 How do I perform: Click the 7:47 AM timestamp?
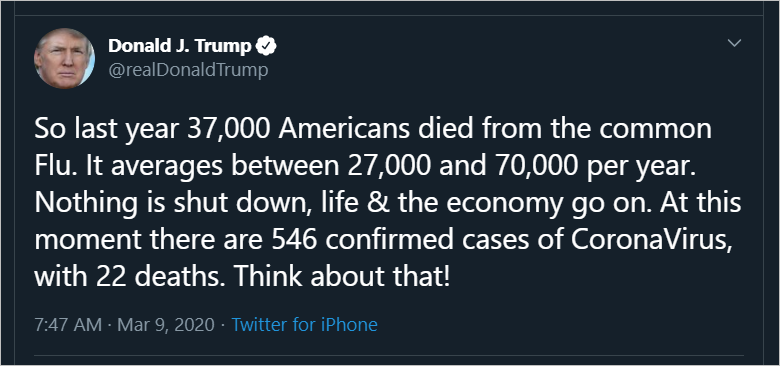(x=68, y=325)
